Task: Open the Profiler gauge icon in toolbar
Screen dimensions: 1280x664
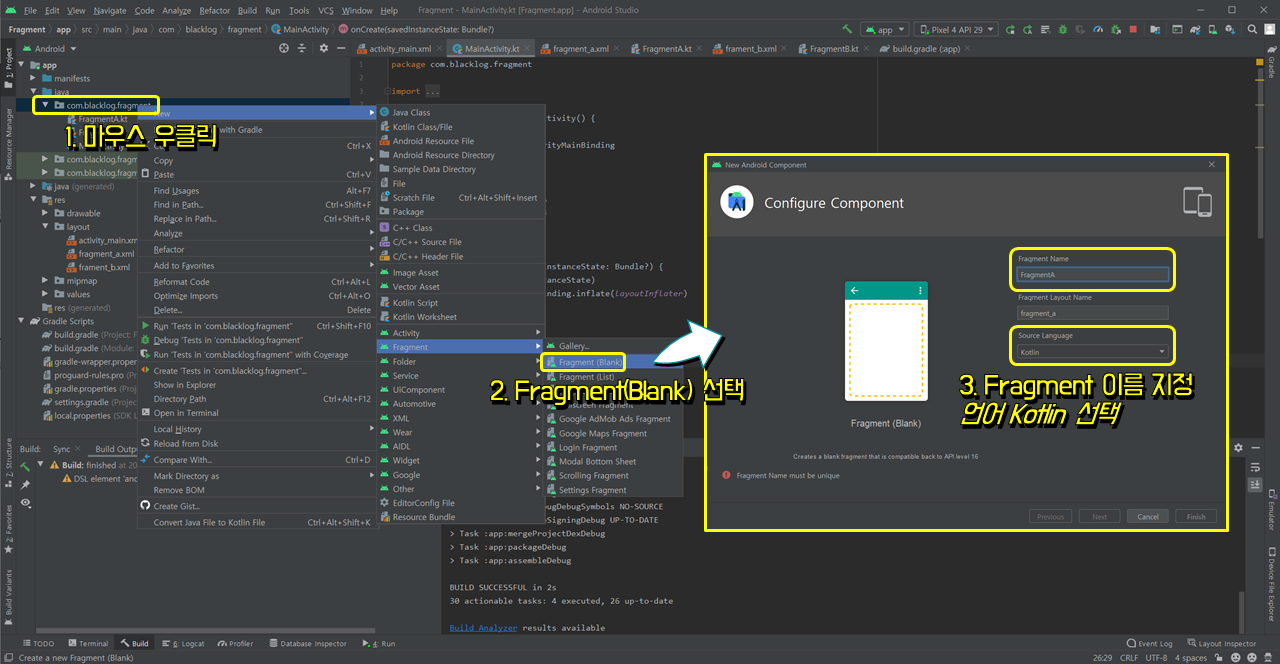Action: coord(1098,30)
